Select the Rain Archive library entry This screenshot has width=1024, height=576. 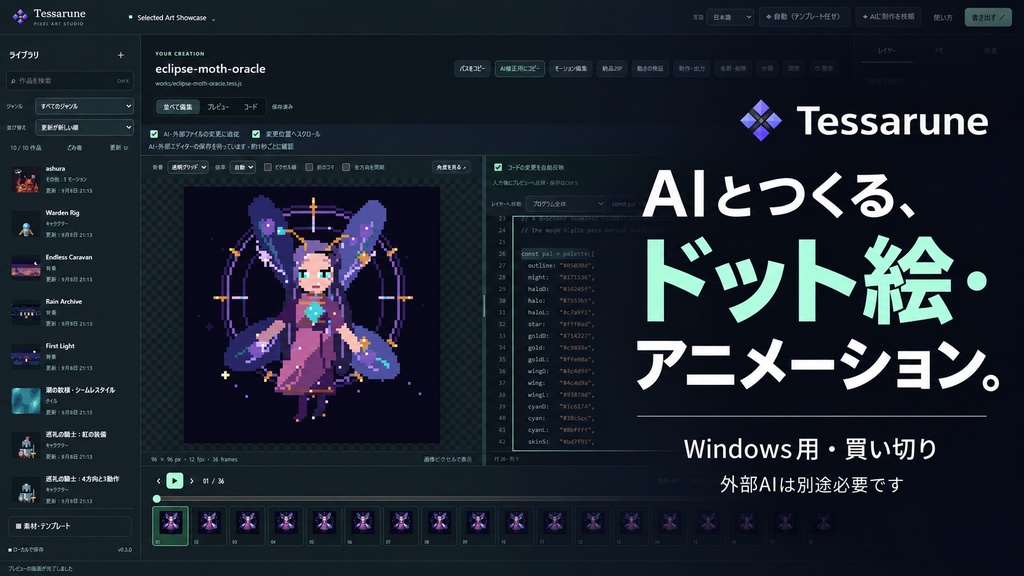pyautogui.click(x=71, y=312)
